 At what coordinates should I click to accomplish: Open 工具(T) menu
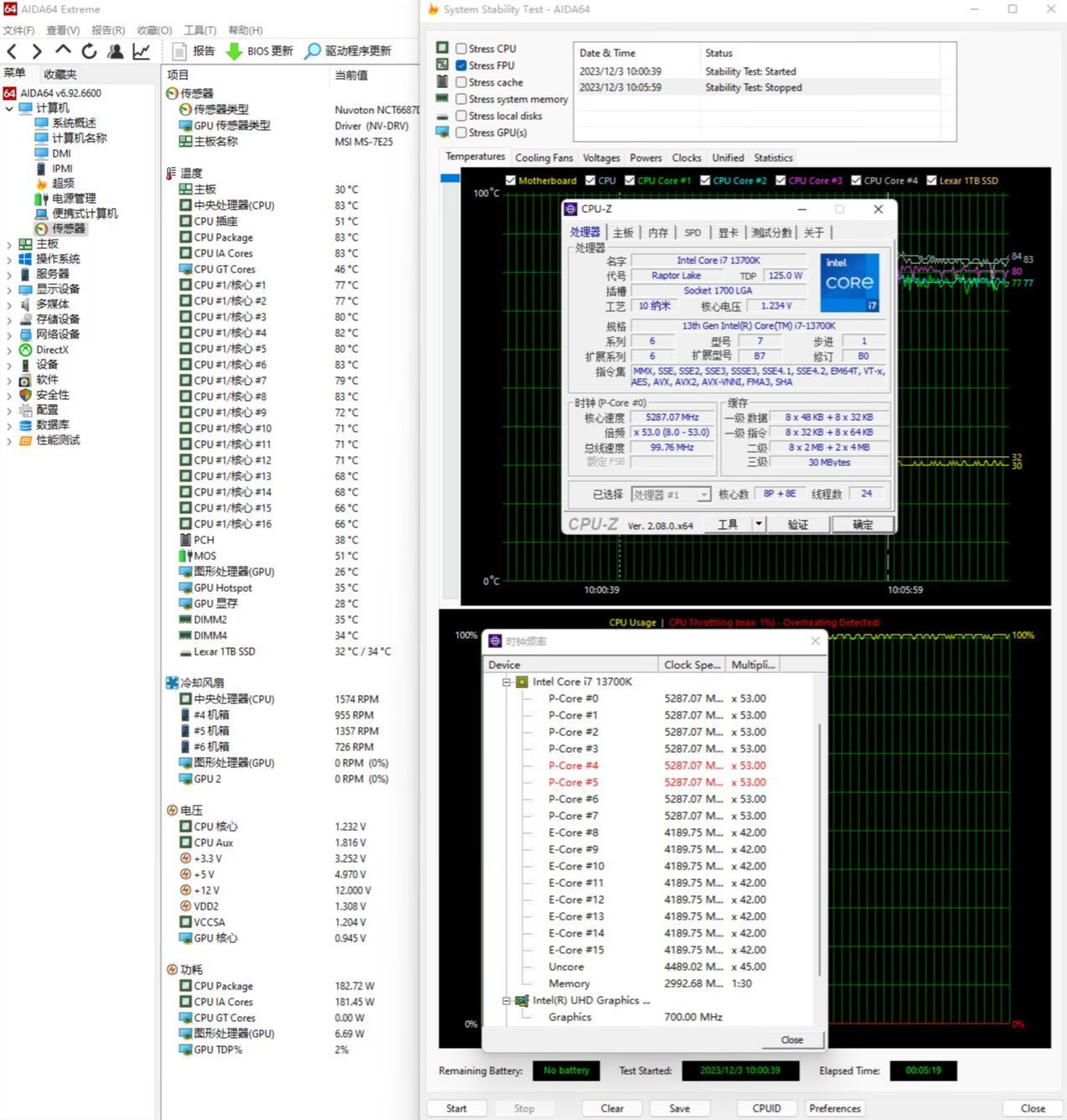(199, 30)
